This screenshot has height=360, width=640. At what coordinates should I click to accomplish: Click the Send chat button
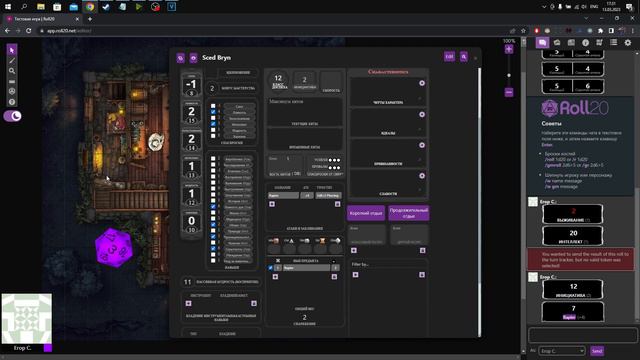click(597, 351)
